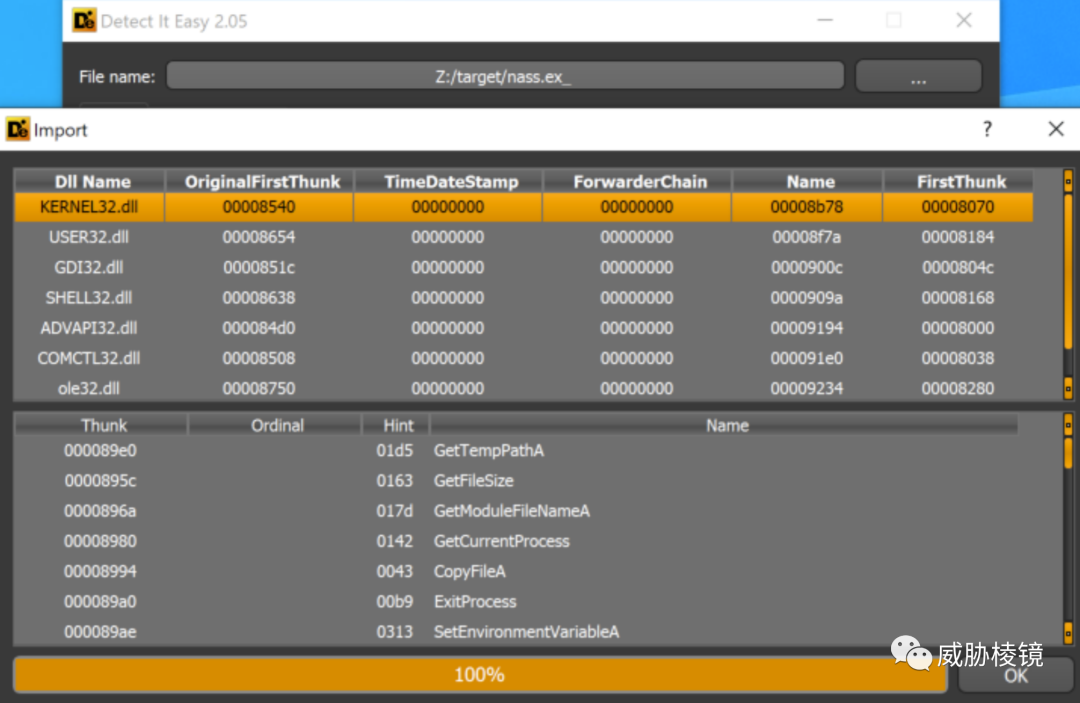Click the OK button
This screenshot has width=1080, height=703.
tap(1015, 675)
